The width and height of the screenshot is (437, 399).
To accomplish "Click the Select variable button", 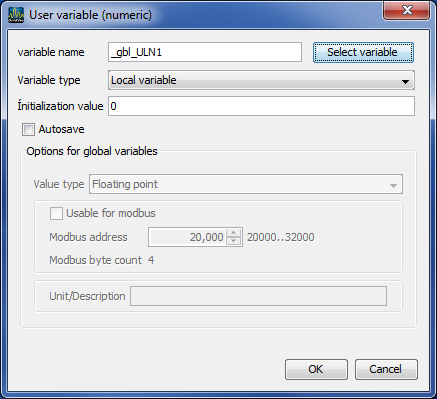I will coord(363,52).
